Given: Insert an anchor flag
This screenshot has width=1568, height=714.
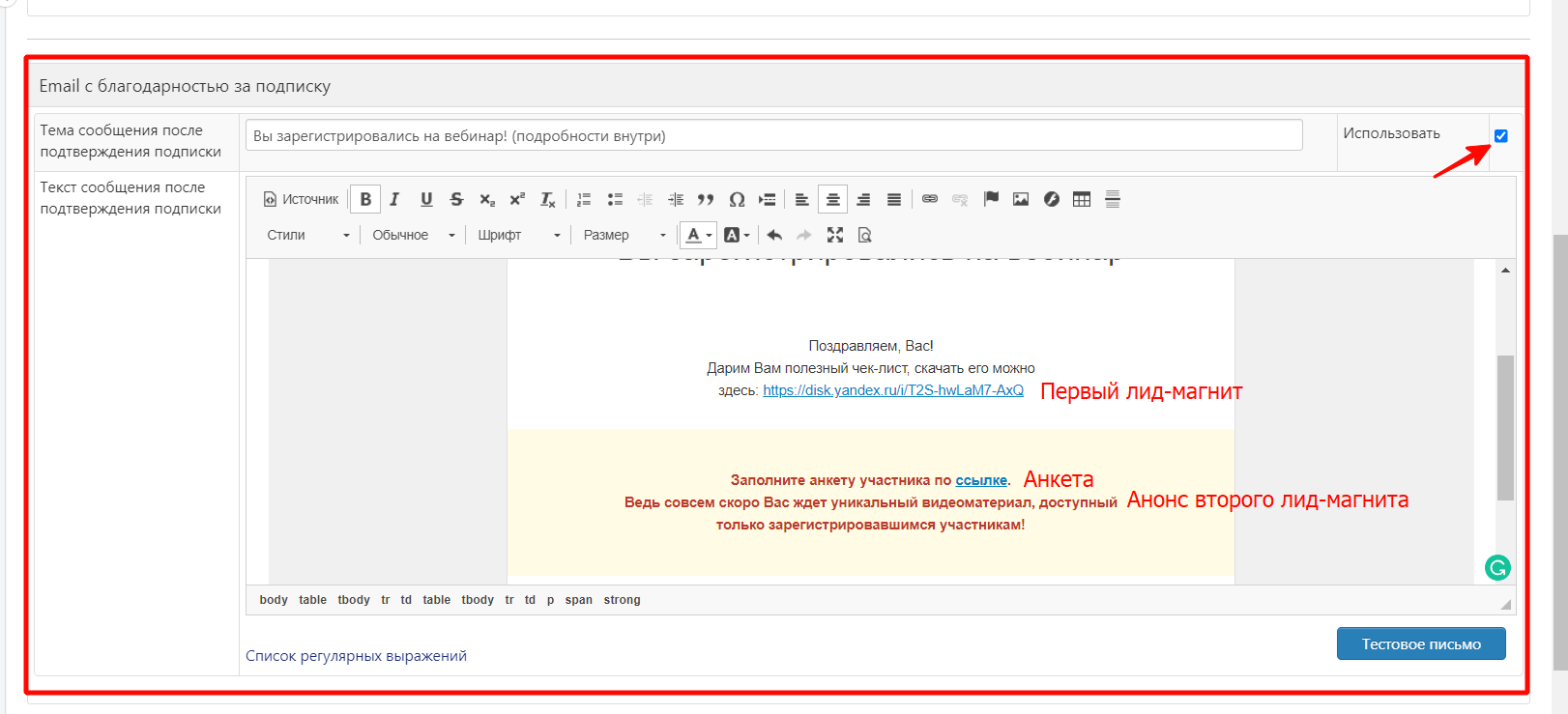Looking at the screenshot, I should tap(991, 199).
